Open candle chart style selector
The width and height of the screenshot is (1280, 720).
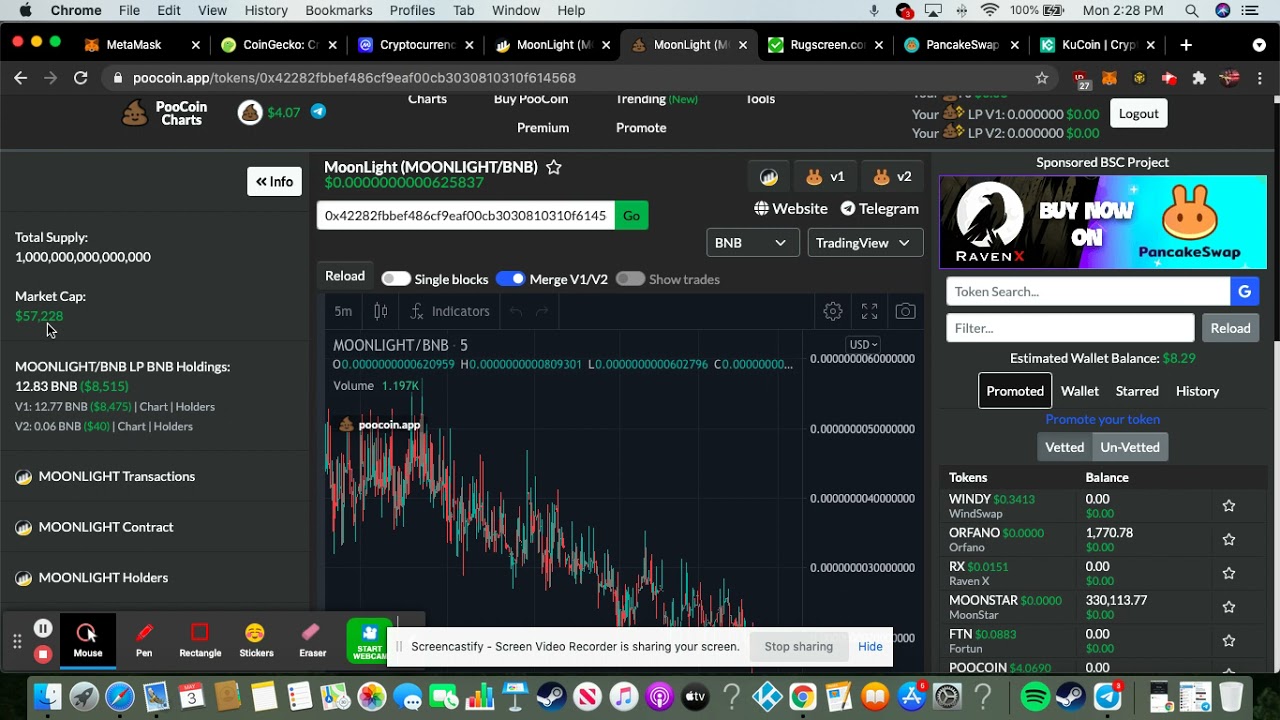pyautogui.click(x=381, y=311)
